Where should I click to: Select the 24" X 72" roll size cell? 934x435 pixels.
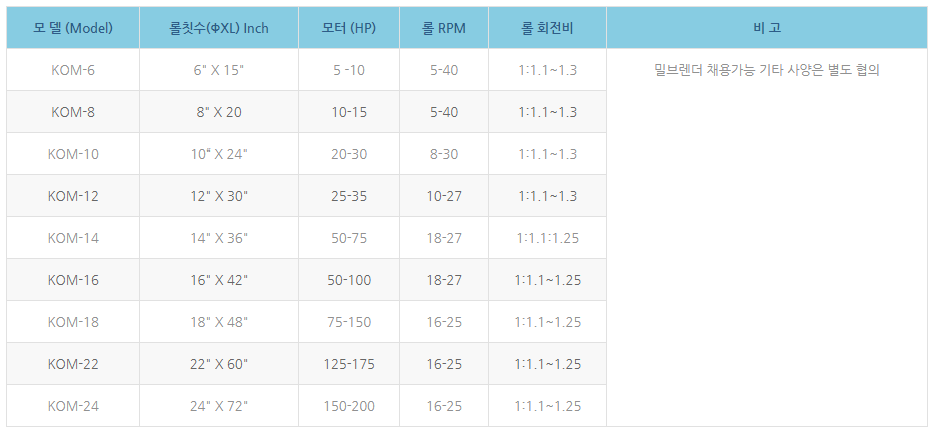219,406
